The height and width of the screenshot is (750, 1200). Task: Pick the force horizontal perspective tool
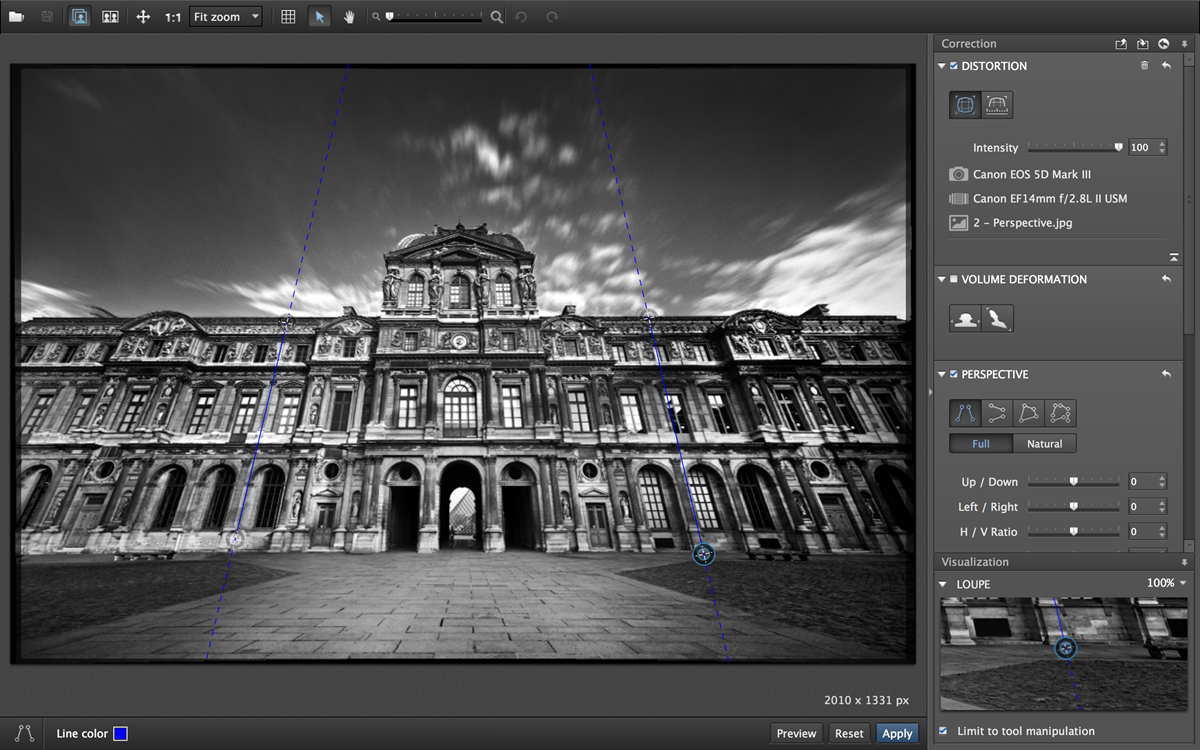(x=997, y=412)
